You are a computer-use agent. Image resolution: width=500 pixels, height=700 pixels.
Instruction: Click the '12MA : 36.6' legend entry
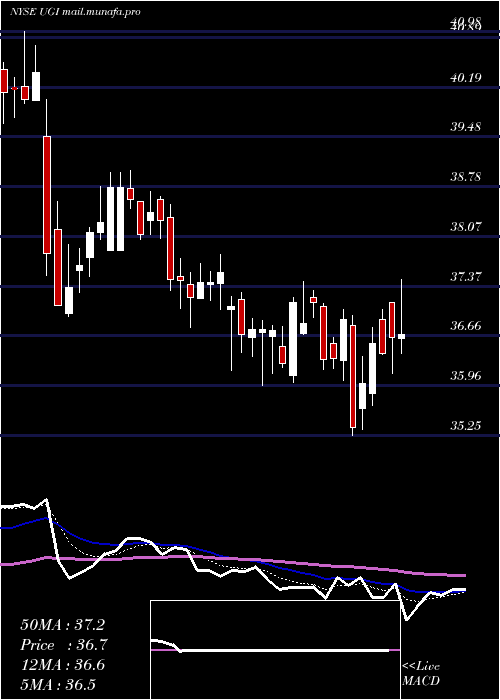62,665
